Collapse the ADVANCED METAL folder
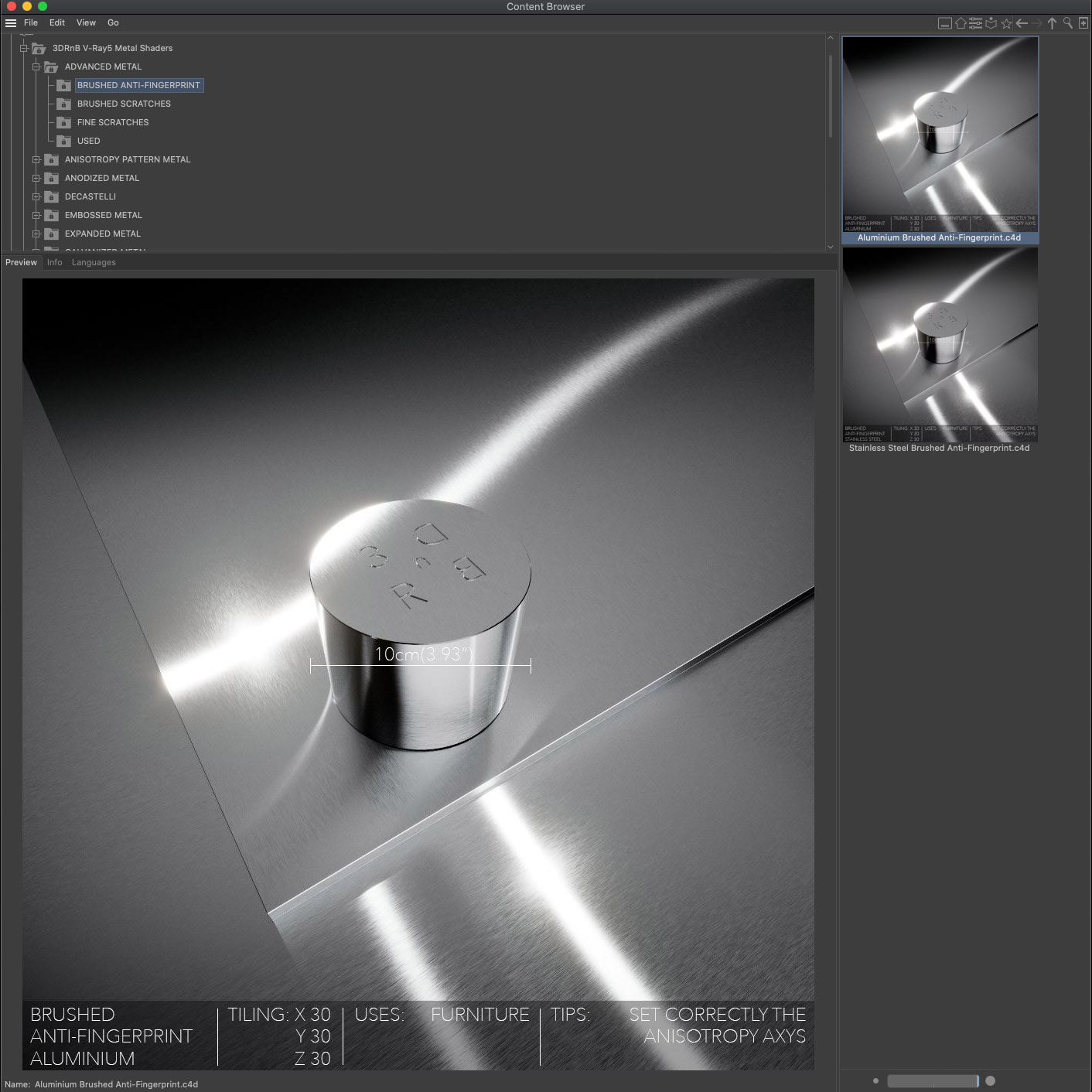Screen dimensions: 1092x1092 36,67
